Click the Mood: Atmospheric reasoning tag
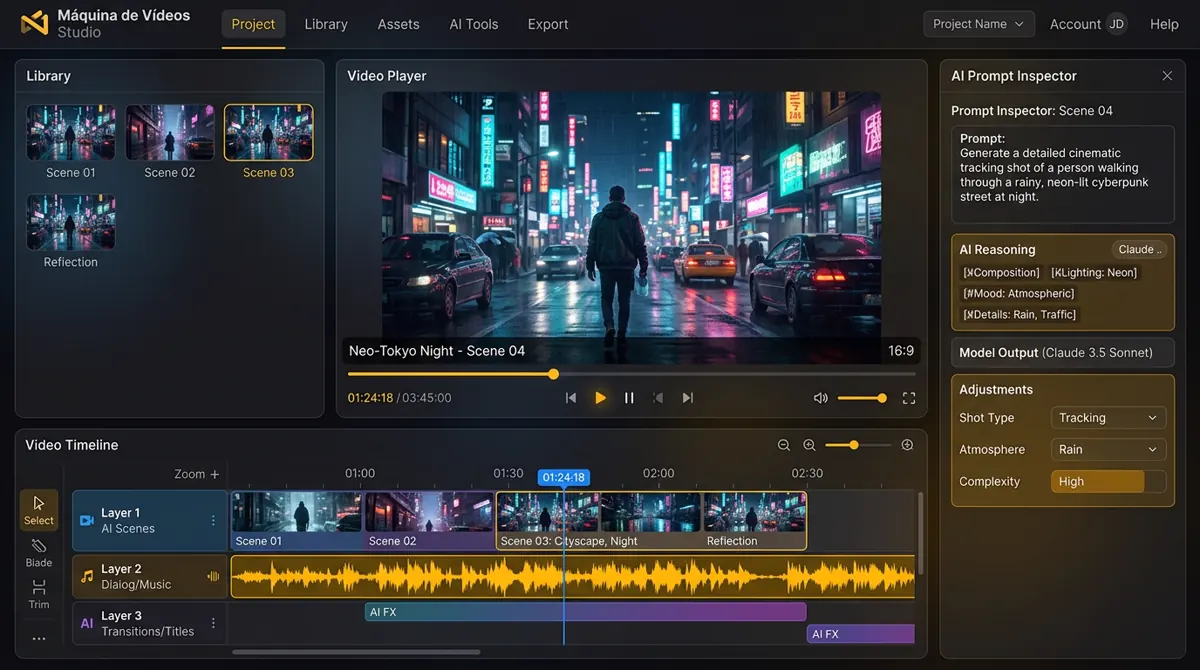1200x670 pixels. click(x=1018, y=293)
